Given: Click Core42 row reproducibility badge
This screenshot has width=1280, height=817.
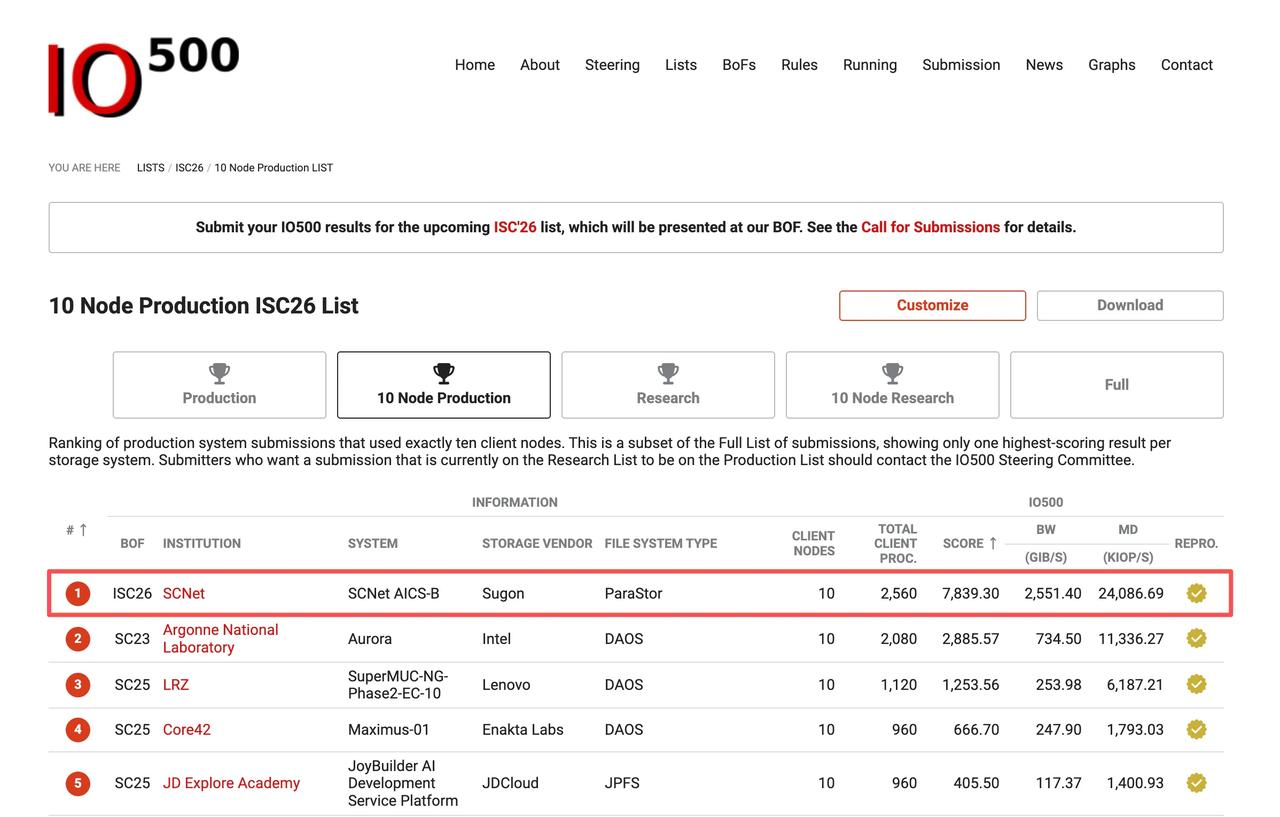Looking at the screenshot, I should pos(1196,729).
